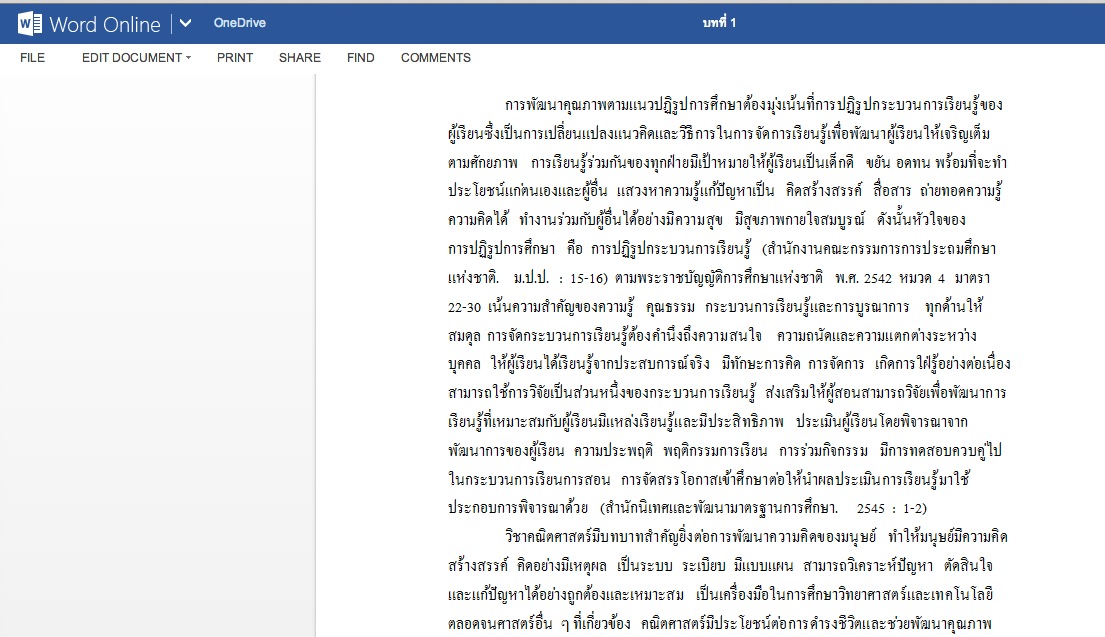Click the Word Online brand text

pos(106,23)
